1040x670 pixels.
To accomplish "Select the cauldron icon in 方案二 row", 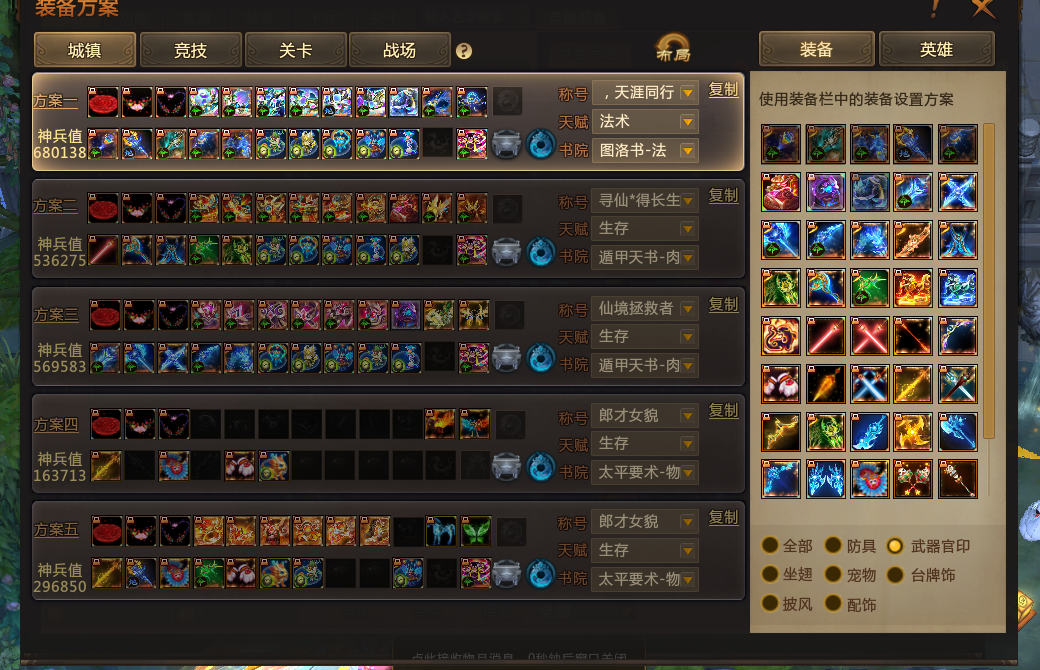I will coord(506,251).
